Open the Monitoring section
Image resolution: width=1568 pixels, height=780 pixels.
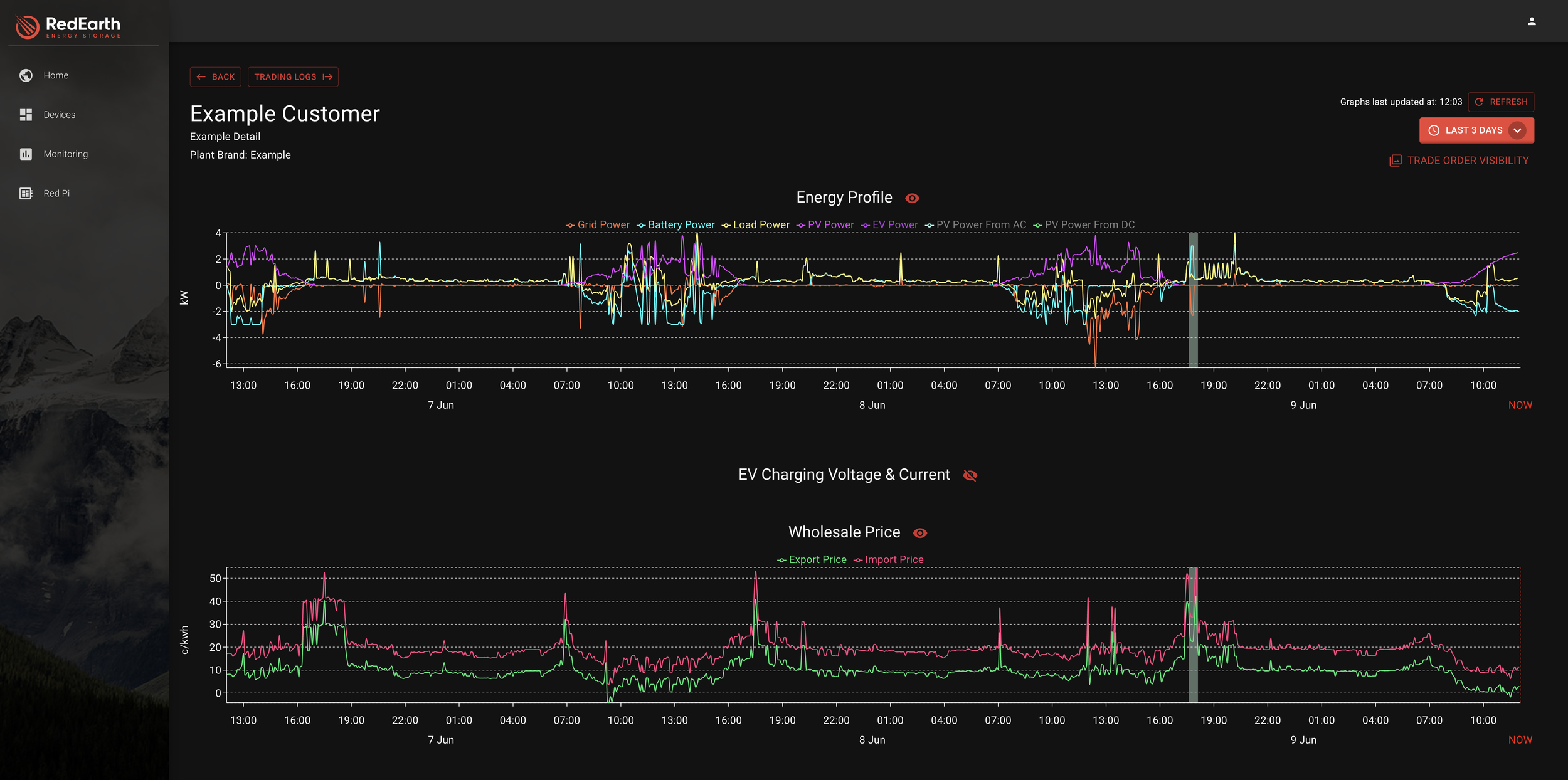click(65, 154)
